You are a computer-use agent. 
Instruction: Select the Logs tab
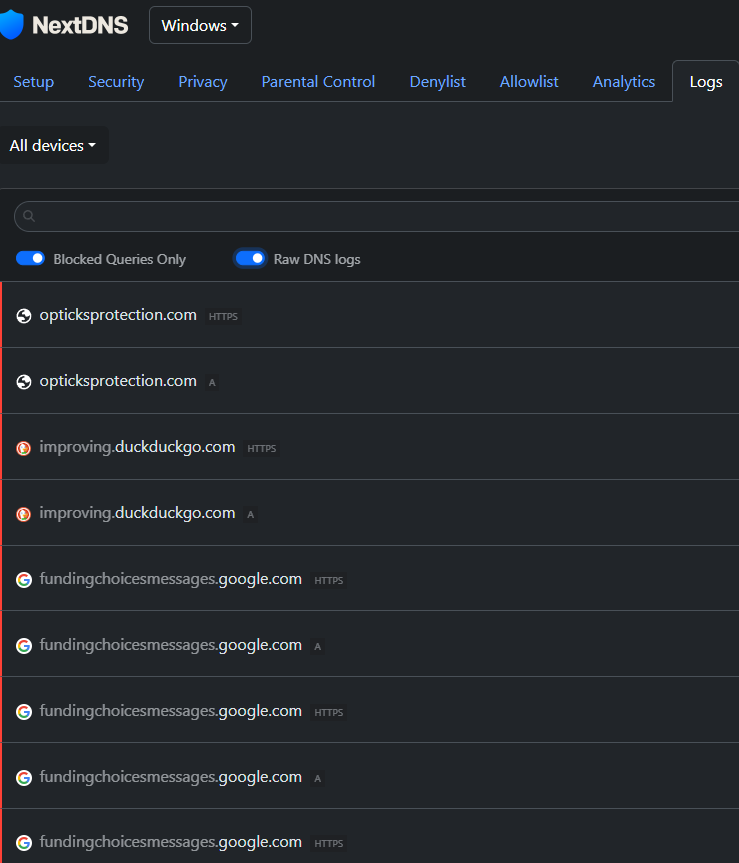click(x=705, y=81)
